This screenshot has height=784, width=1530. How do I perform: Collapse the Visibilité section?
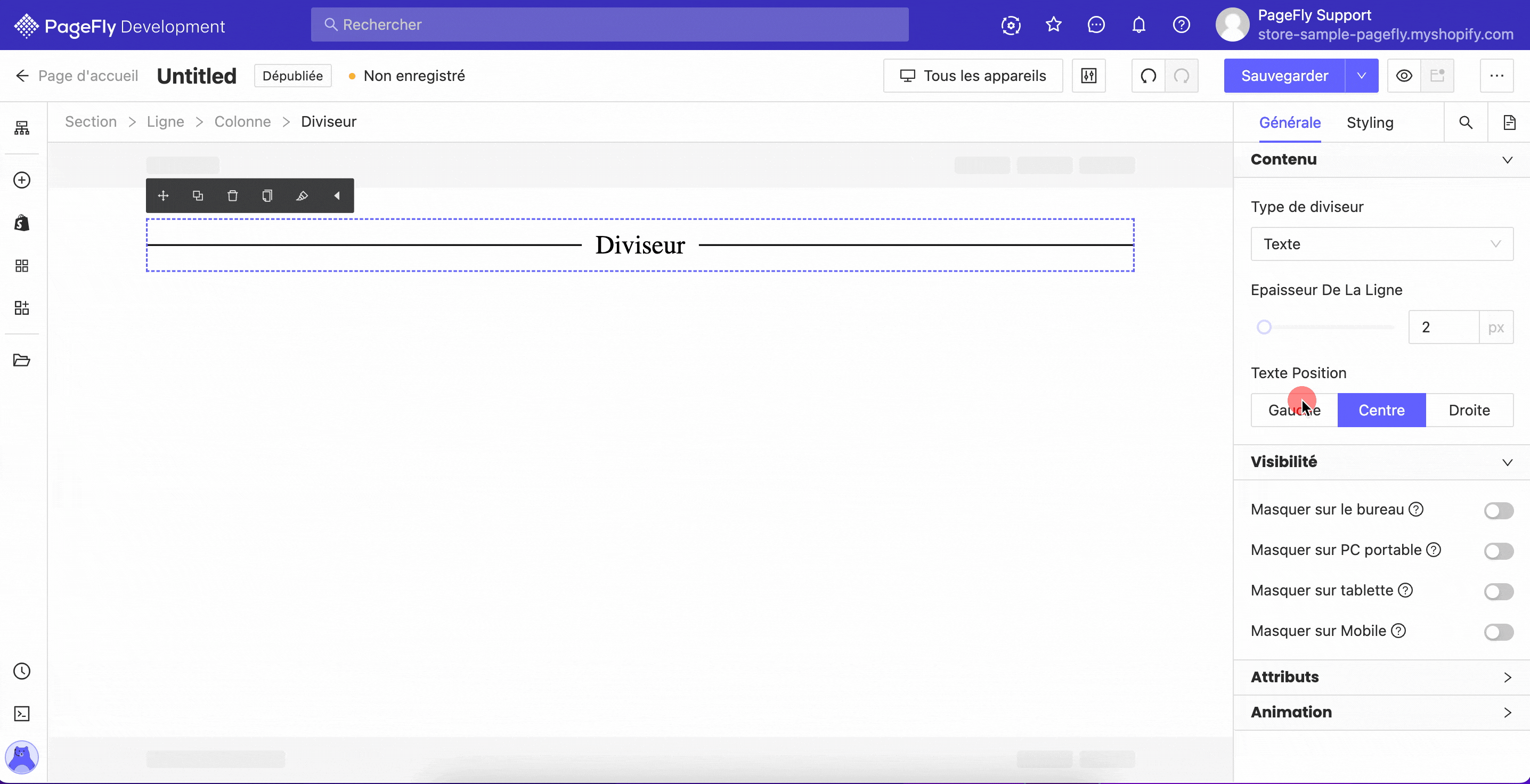click(1381, 462)
